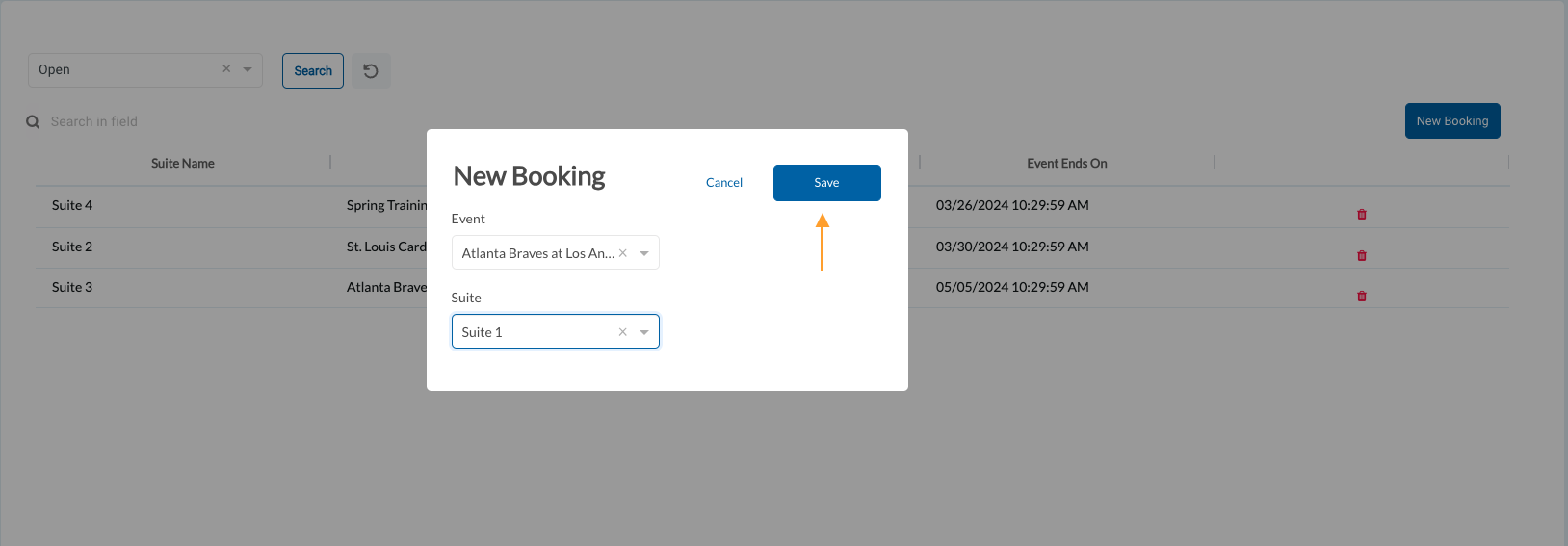Click the Search button

[x=313, y=71]
